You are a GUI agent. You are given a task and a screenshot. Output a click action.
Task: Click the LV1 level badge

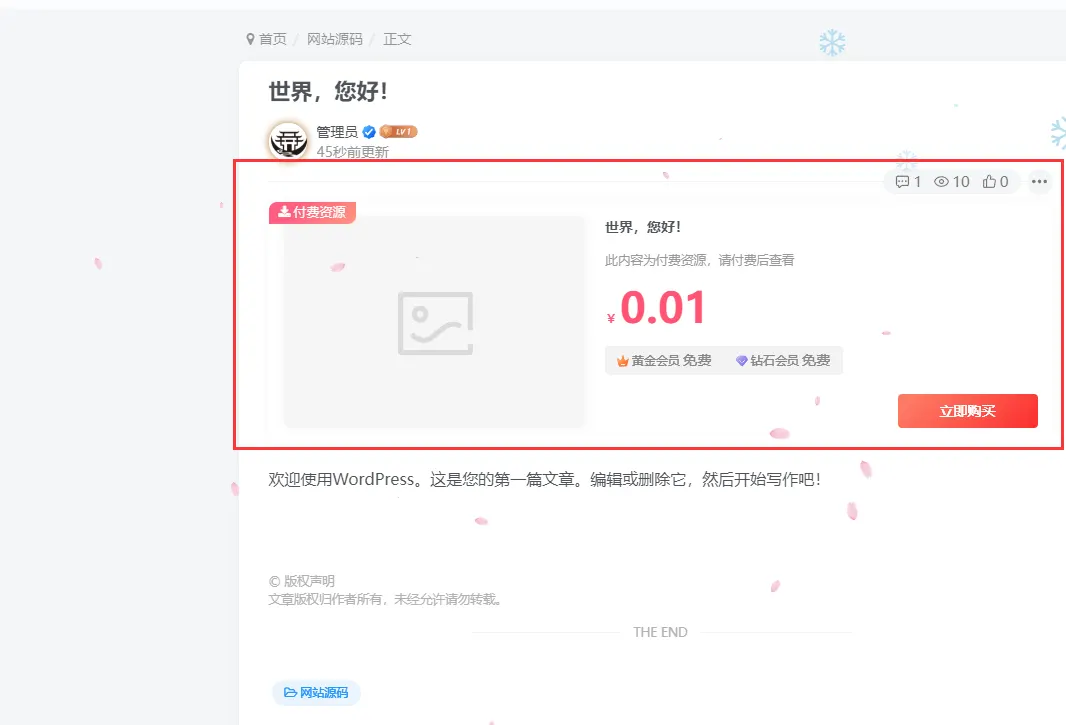(x=398, y=131)
